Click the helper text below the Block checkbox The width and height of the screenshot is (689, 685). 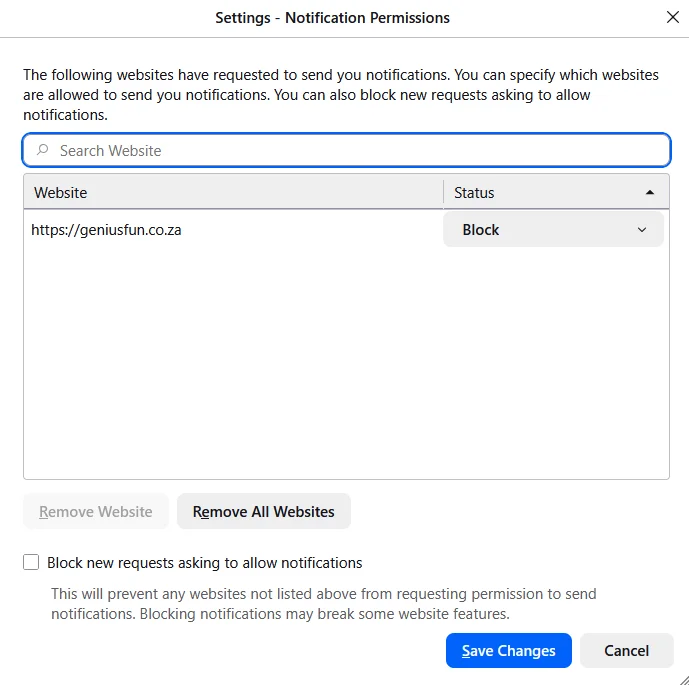[323, 604]
